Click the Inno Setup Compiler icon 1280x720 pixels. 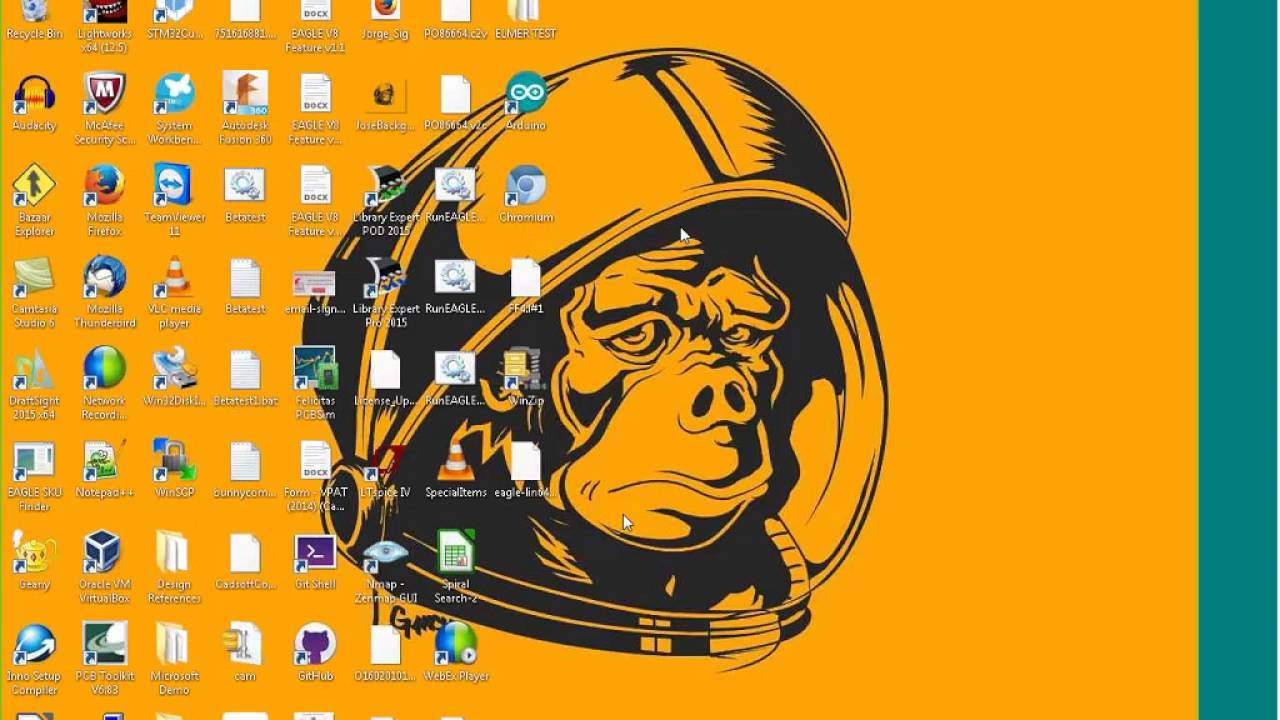tap(34, 645)
